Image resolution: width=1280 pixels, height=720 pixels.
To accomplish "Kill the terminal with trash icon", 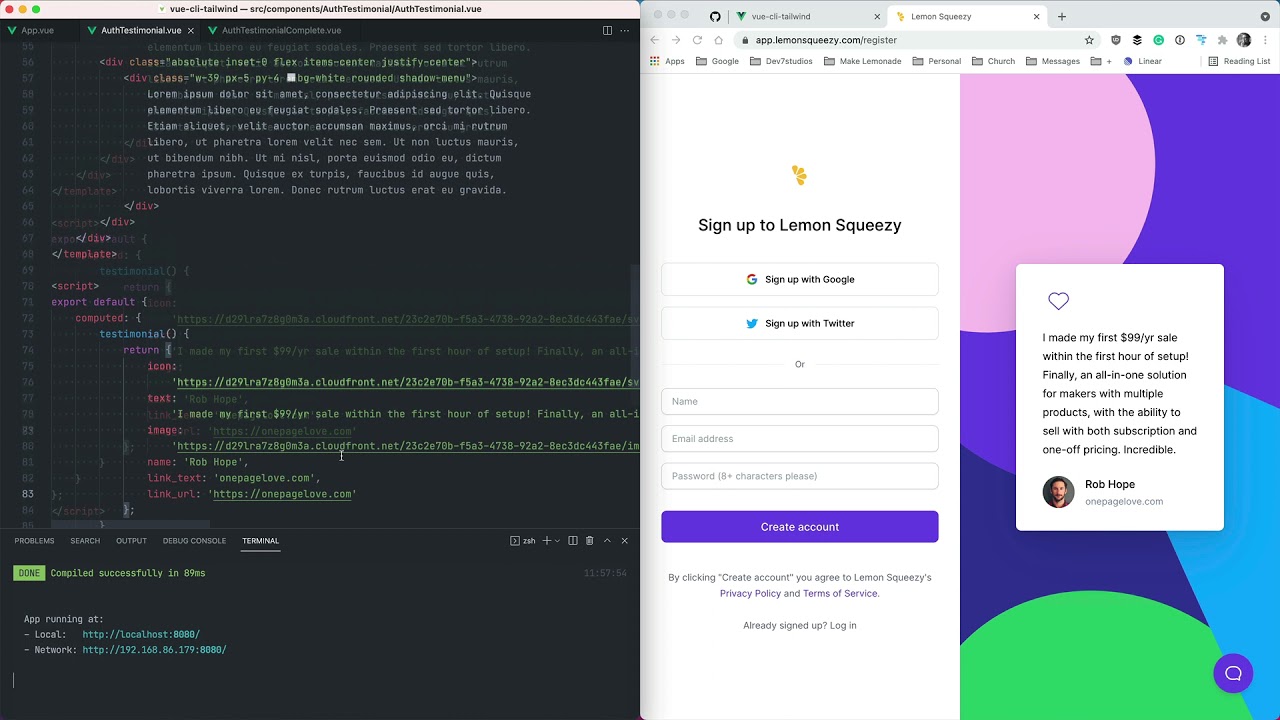I will pos(590,541).
